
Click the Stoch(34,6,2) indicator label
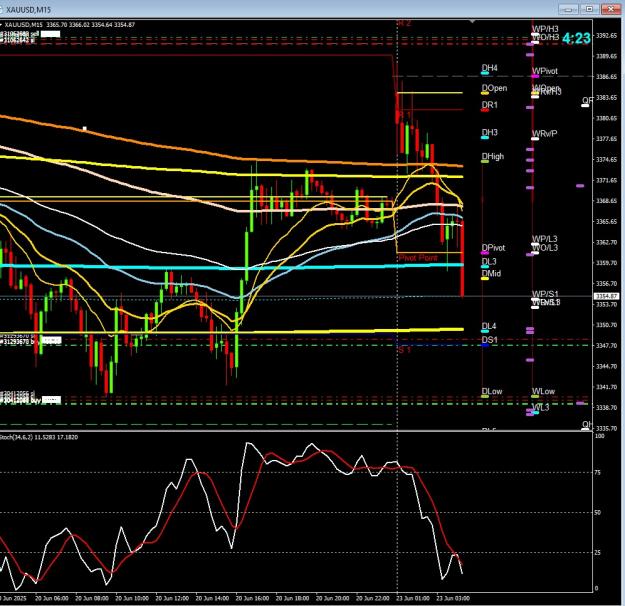39,437
